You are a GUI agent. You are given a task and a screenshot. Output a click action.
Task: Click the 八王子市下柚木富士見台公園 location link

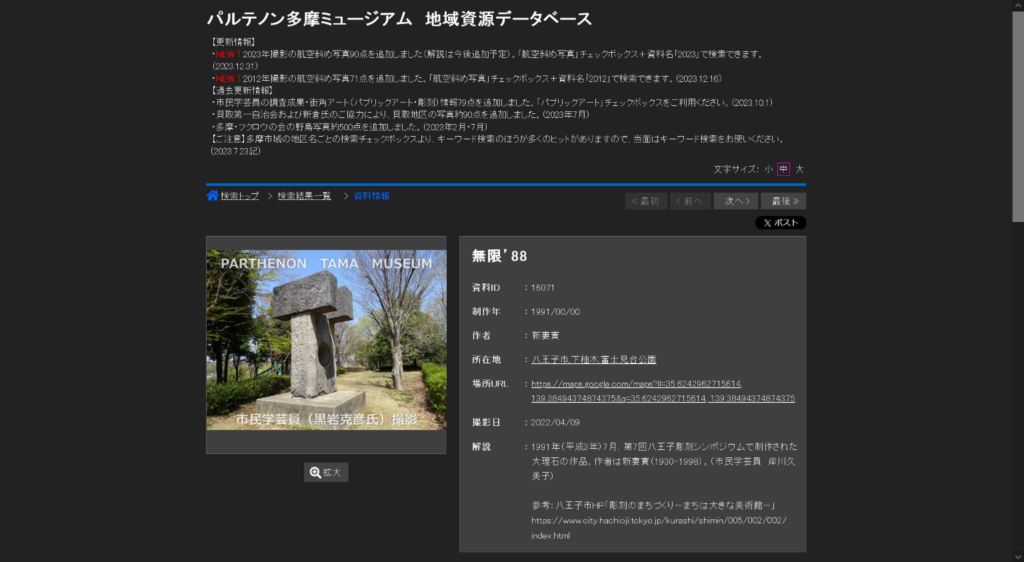(x=593, y=359)
